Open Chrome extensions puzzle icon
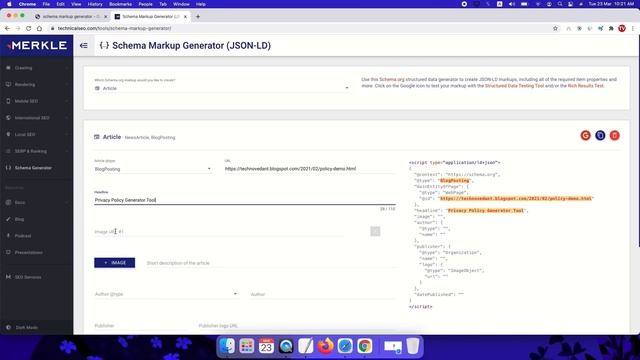640x360 pixels. click(x=611, y=29)
